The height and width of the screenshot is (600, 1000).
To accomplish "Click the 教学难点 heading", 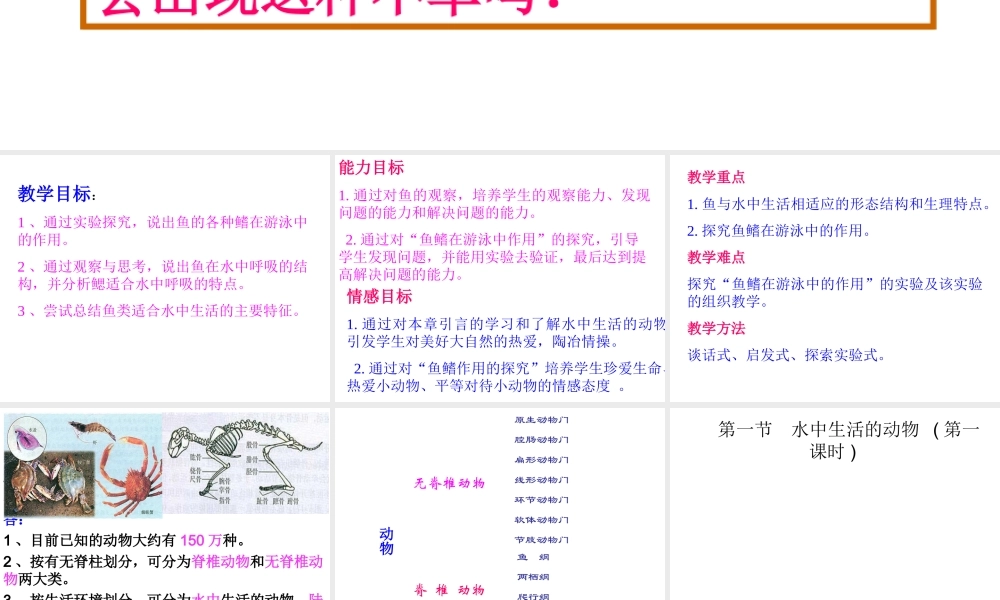I will [x=716, y=258].
